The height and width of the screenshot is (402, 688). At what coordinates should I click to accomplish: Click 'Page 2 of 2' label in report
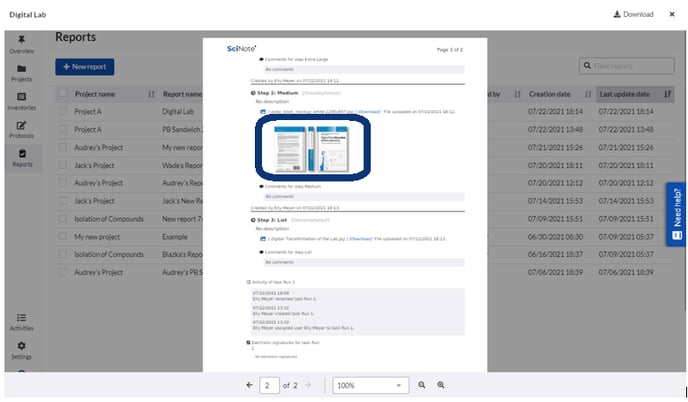pos(450,50)
